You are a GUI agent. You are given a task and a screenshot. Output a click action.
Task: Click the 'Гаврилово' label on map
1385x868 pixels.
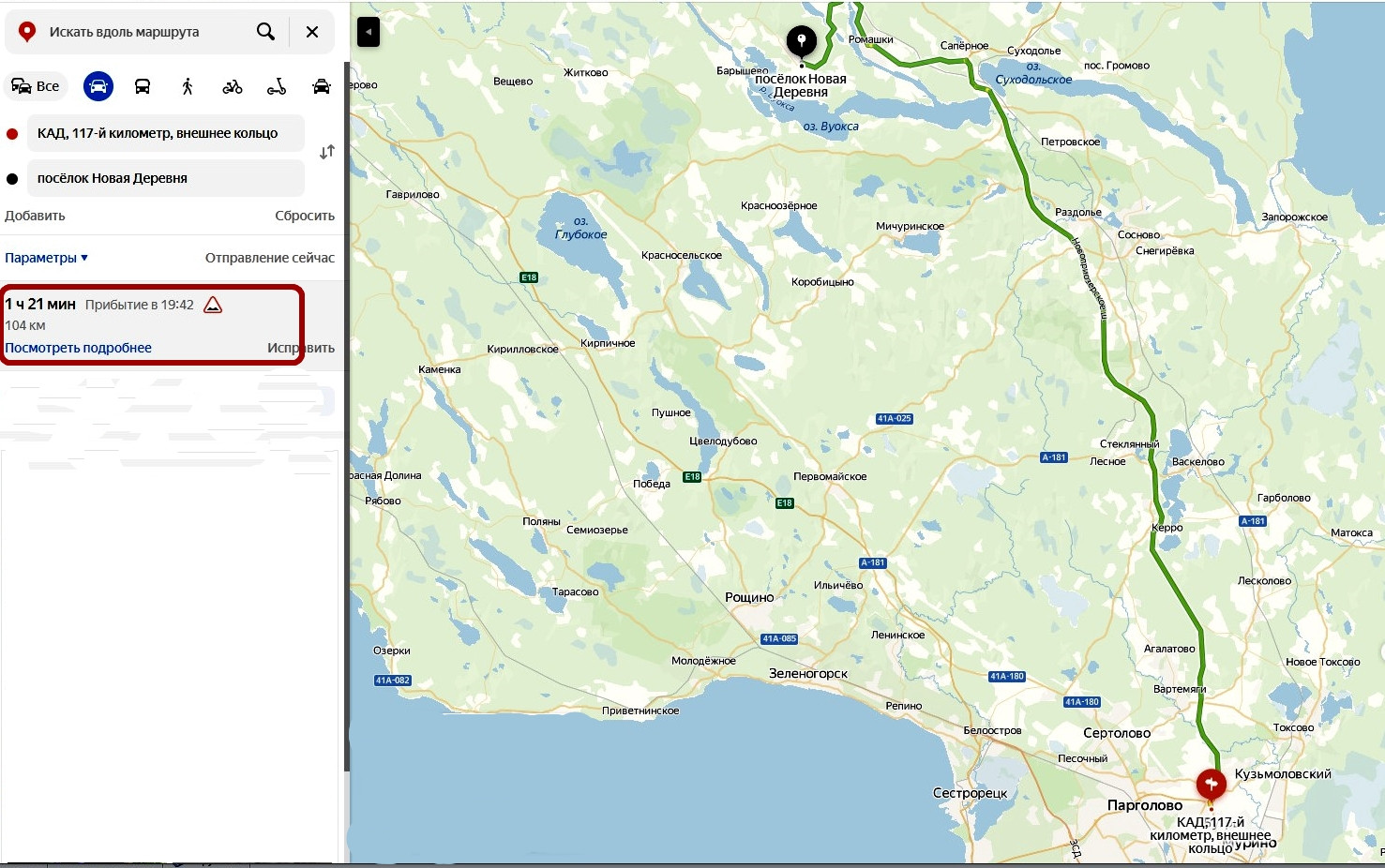click(x=413, y=194)
